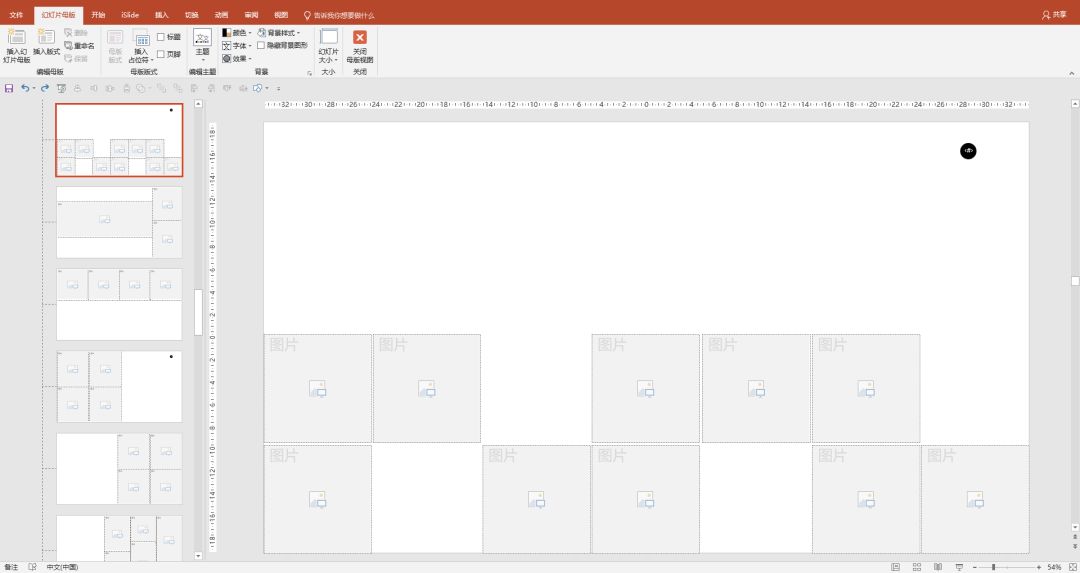Start Slide Show from status bar icon
This screenshot has width=1080, height=573.
959,567
